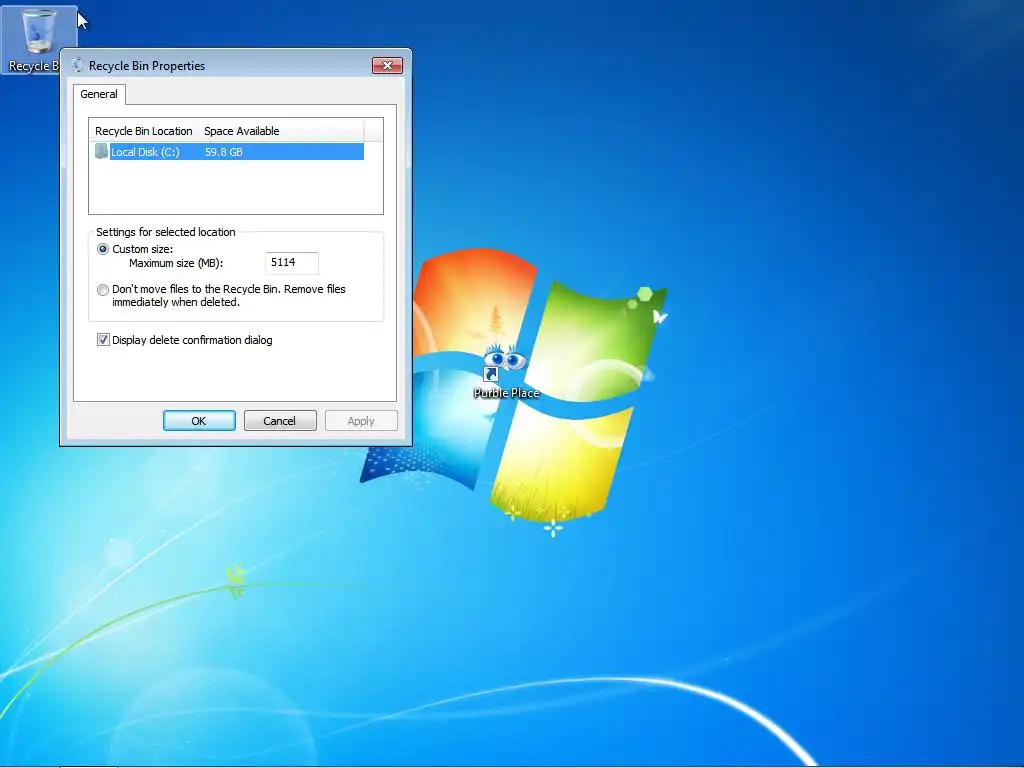Click the Recycle Bin Properties title bar icon
This screenshot has width=1024, height=768.
pyautogui.click(x=78, y=65)
